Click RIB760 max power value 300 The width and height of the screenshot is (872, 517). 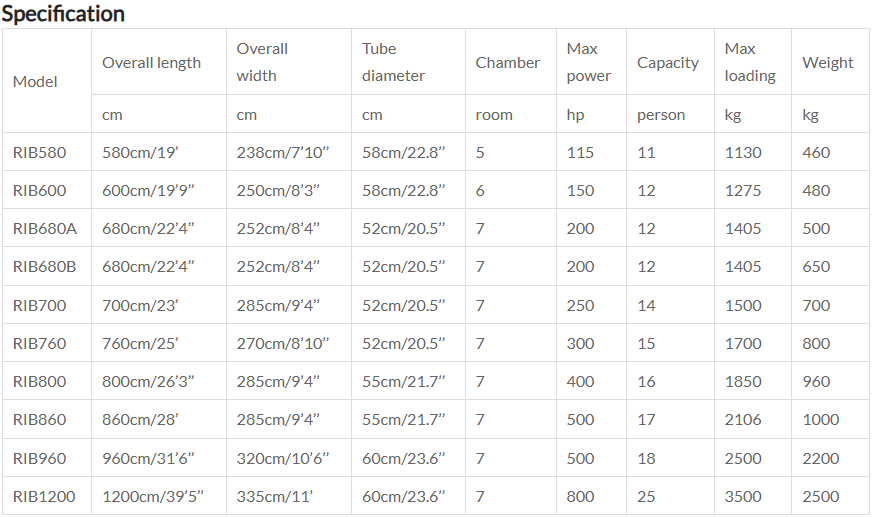(x=580, y=343)
